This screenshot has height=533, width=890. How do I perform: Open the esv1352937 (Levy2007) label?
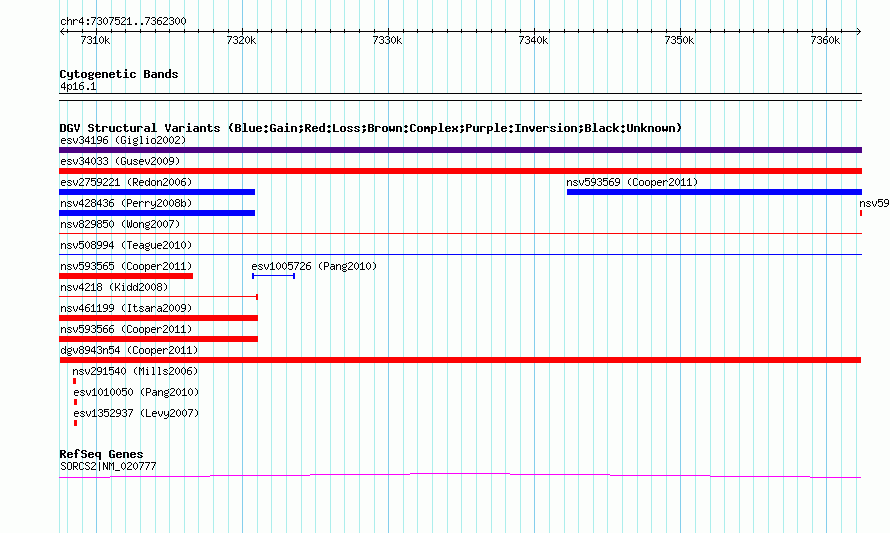click(x=136, y=413)
